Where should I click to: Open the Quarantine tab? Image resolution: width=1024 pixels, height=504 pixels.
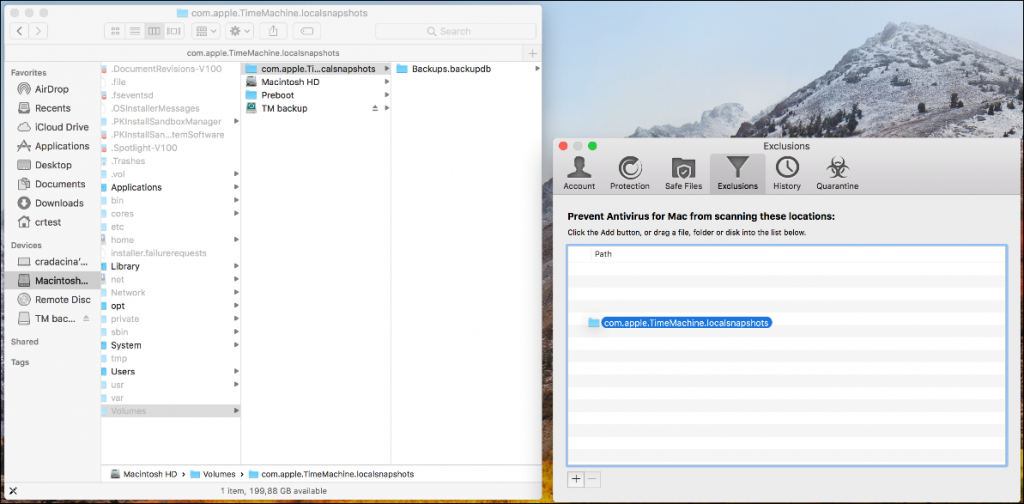pyautogui.click(x=837, y=174)
